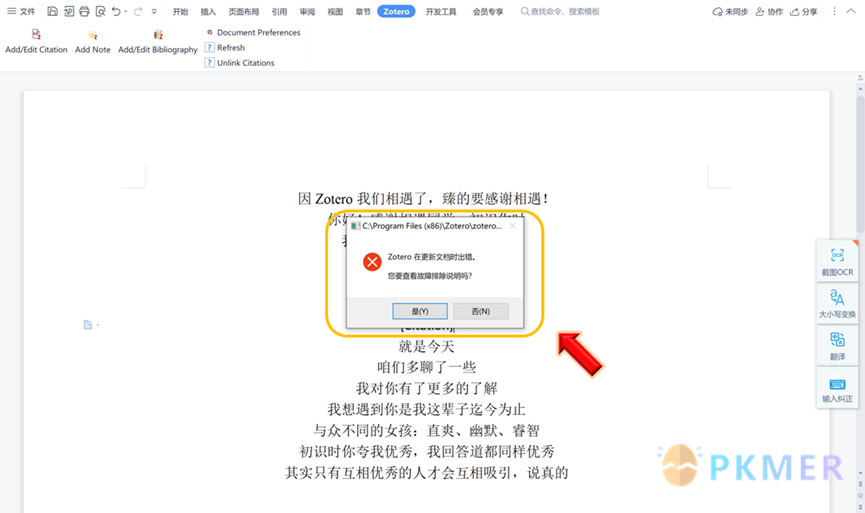Click the 大小写变换 sidebar tool
Image resolution: width=865 pixels, height=513 pixels.
[837, 303]
